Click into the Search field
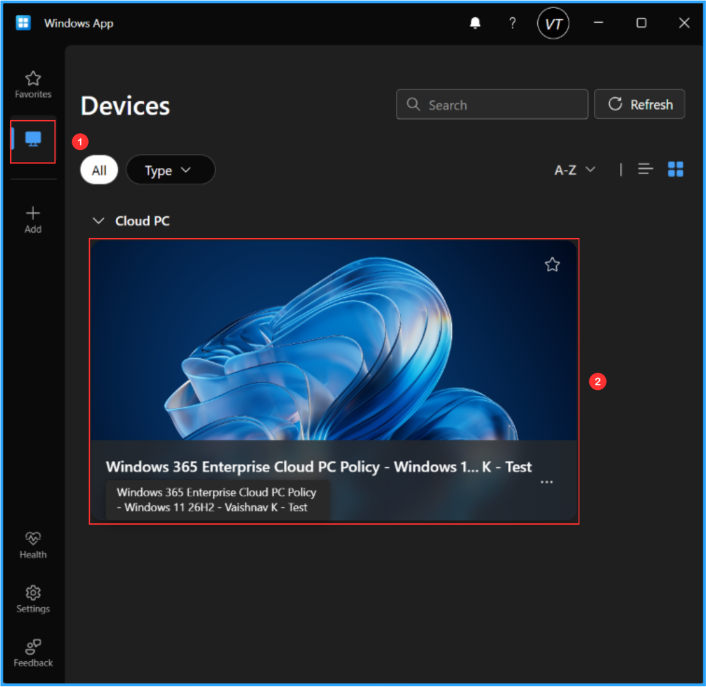 click(x=492, y=104)
